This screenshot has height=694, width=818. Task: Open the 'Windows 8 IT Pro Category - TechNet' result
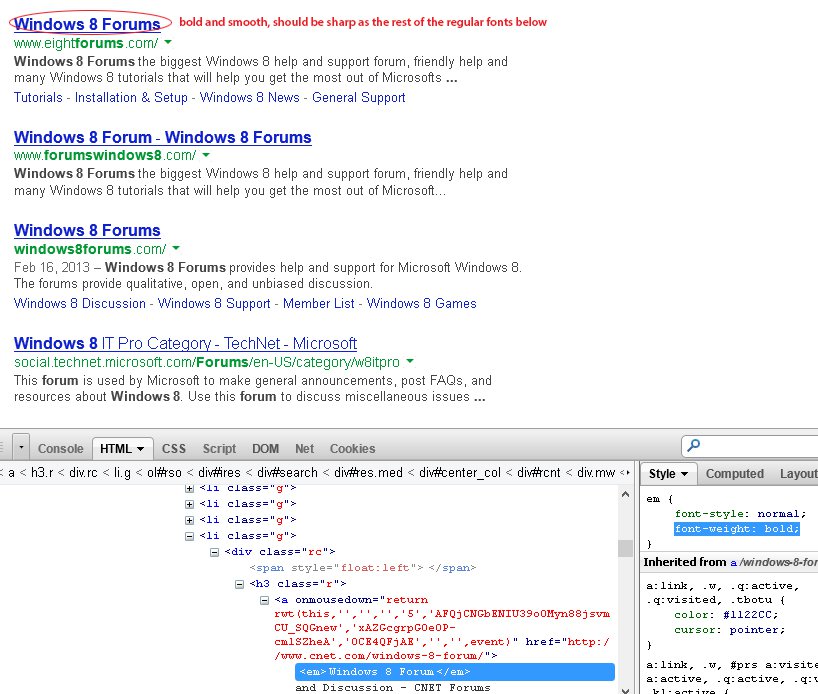click(x=185, y=343)
